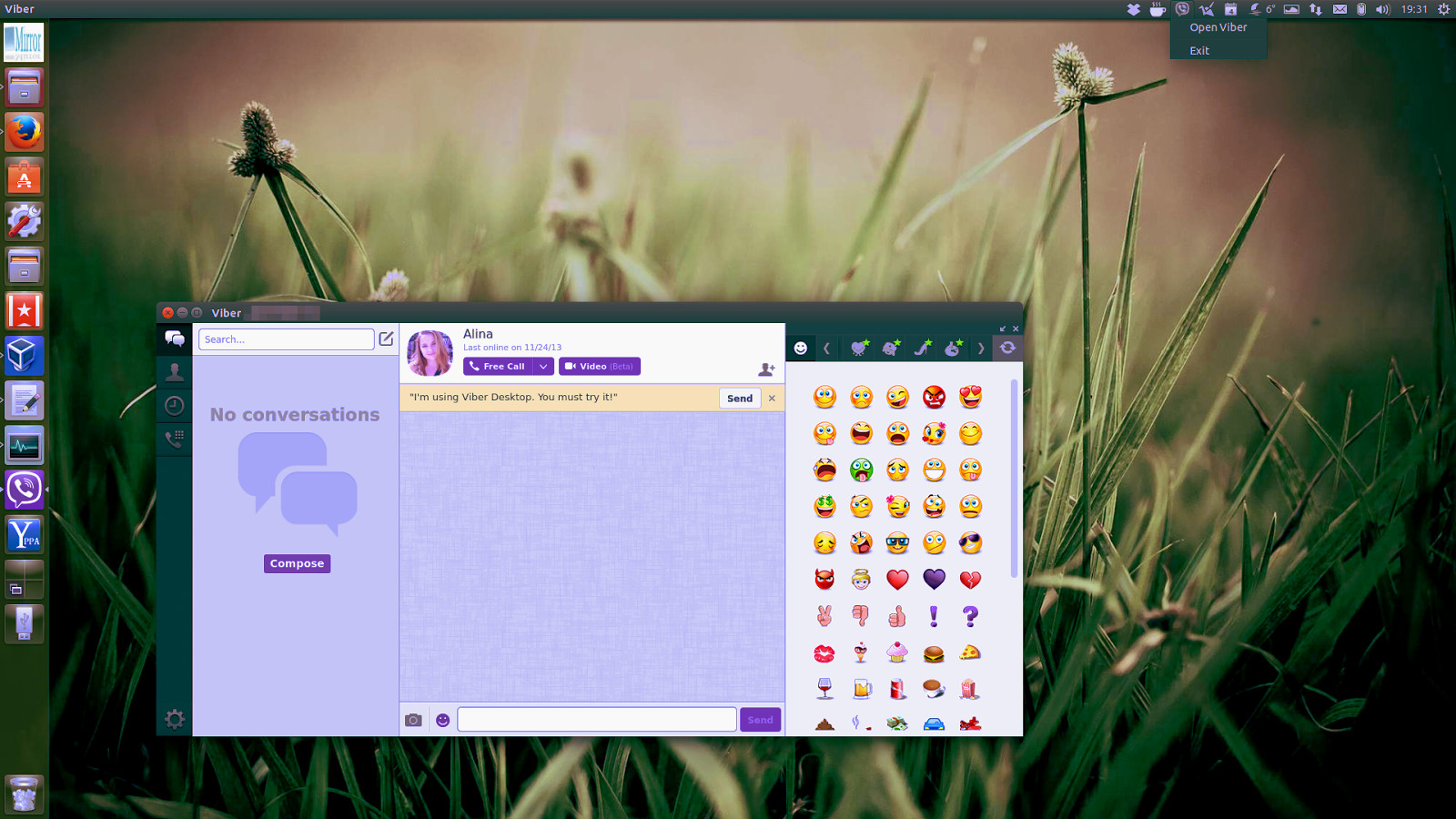Insert the peace sign hand emoticon
Viewport: 1456px width, 819px height.
[x=824, y=616]
